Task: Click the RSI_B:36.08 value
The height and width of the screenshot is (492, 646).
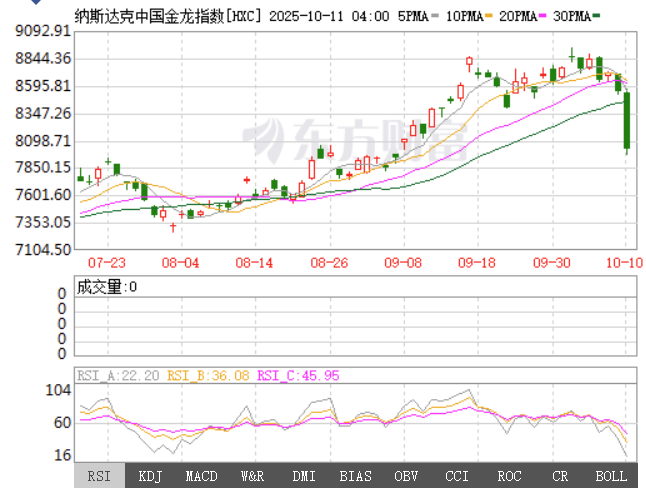Action: point(208,375)
